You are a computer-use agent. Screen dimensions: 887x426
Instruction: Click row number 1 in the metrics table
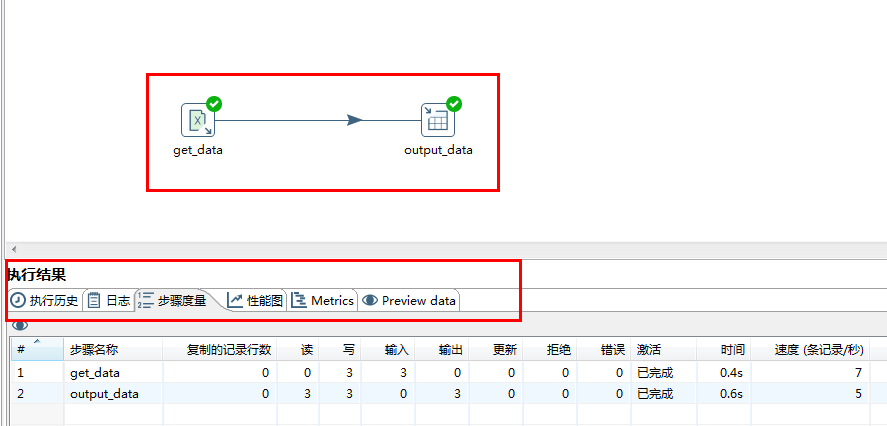pos(20,373)
